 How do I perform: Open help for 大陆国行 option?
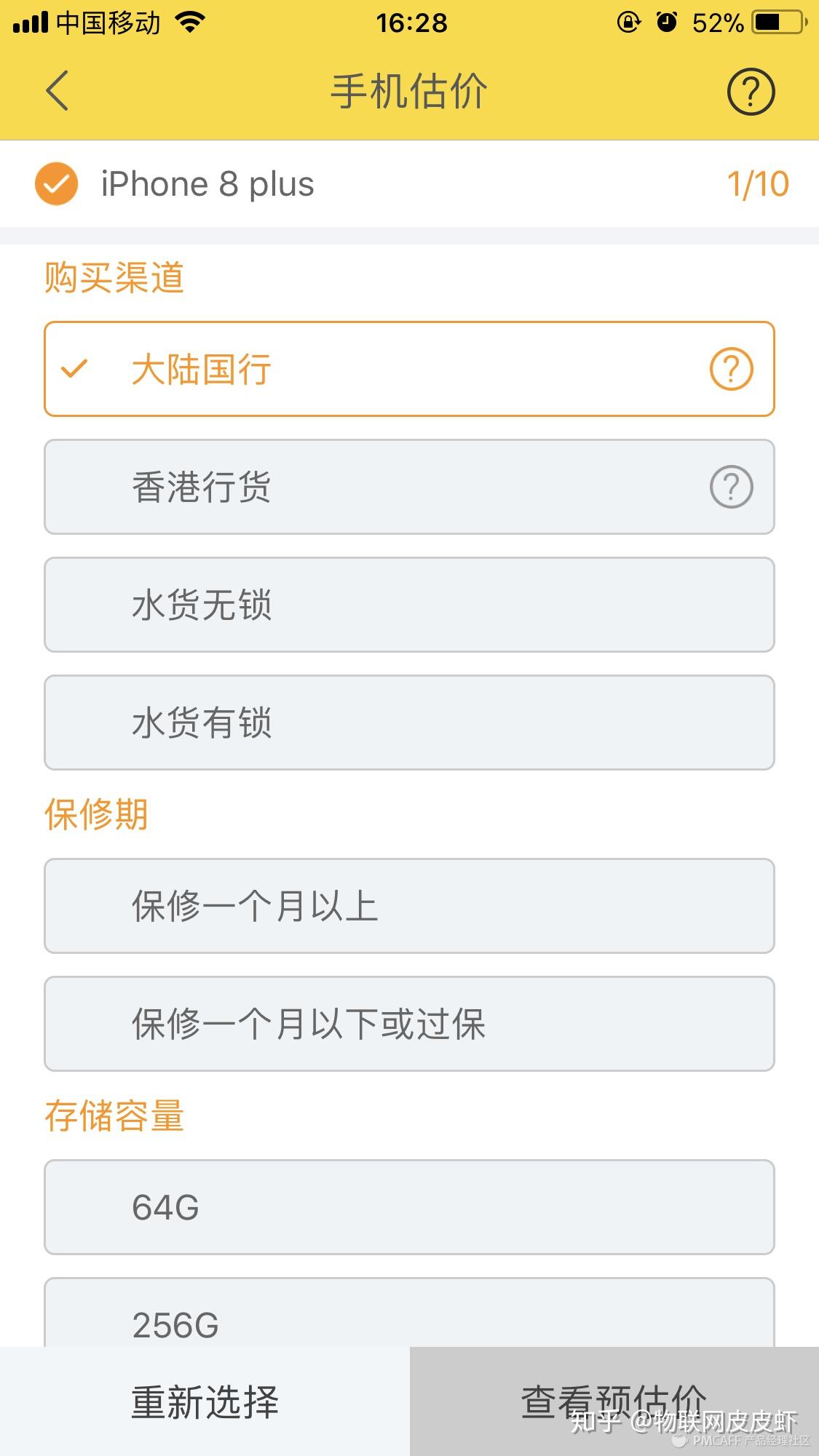coord(731,369)
